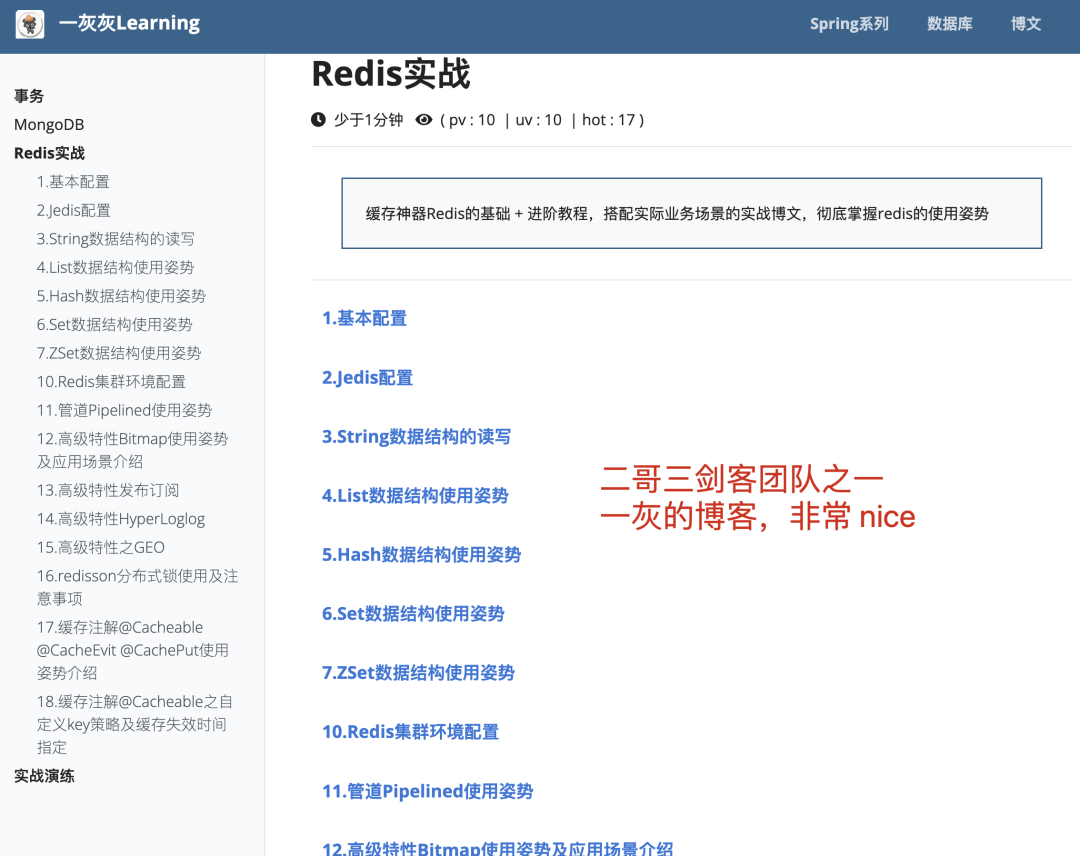The width and height of the screenshot is (1080, 856).
Task: Open sidebar item 11.管道Pipelined使用姿势
Action: point(124,410)
